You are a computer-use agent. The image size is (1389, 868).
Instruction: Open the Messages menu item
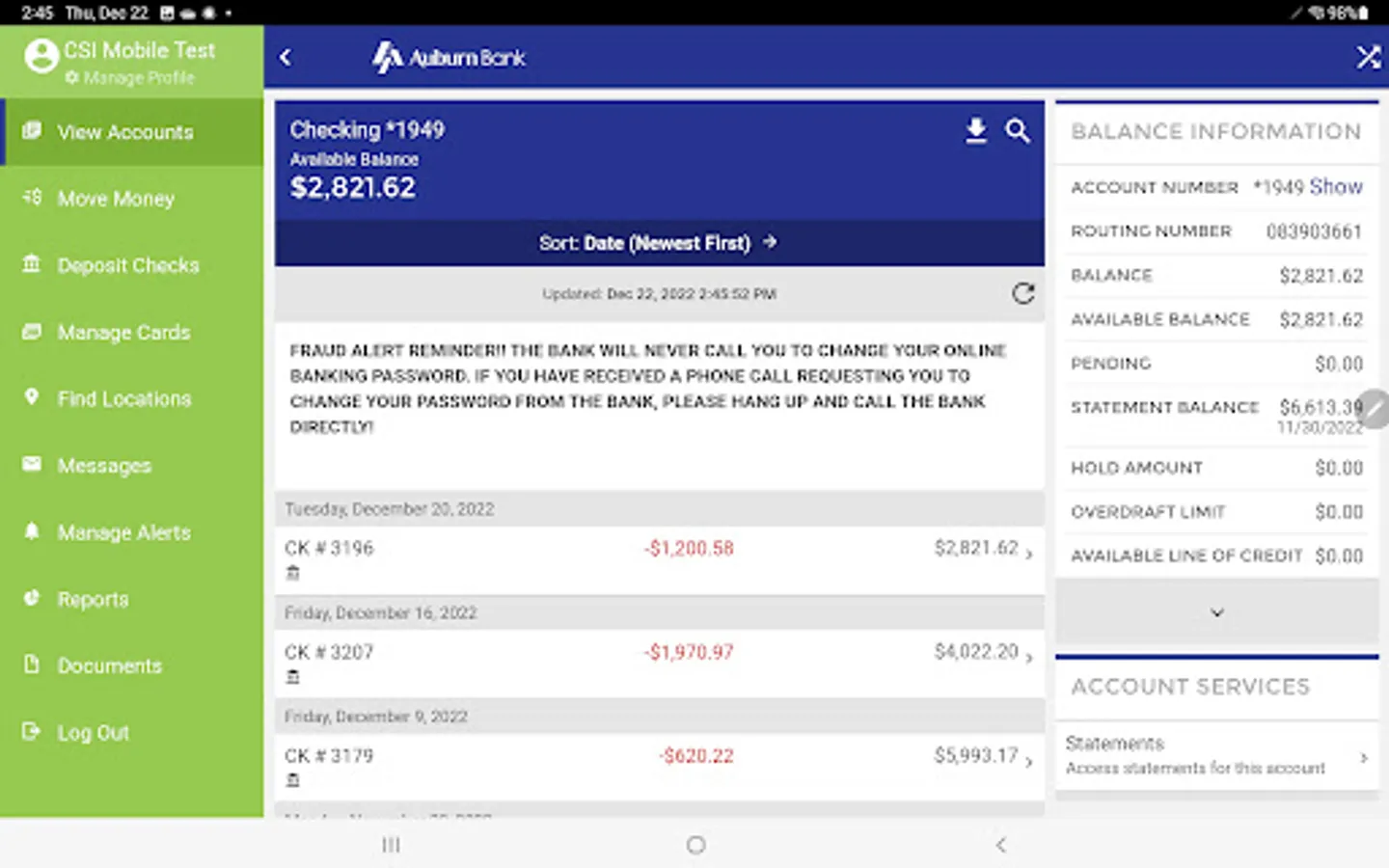132,466
